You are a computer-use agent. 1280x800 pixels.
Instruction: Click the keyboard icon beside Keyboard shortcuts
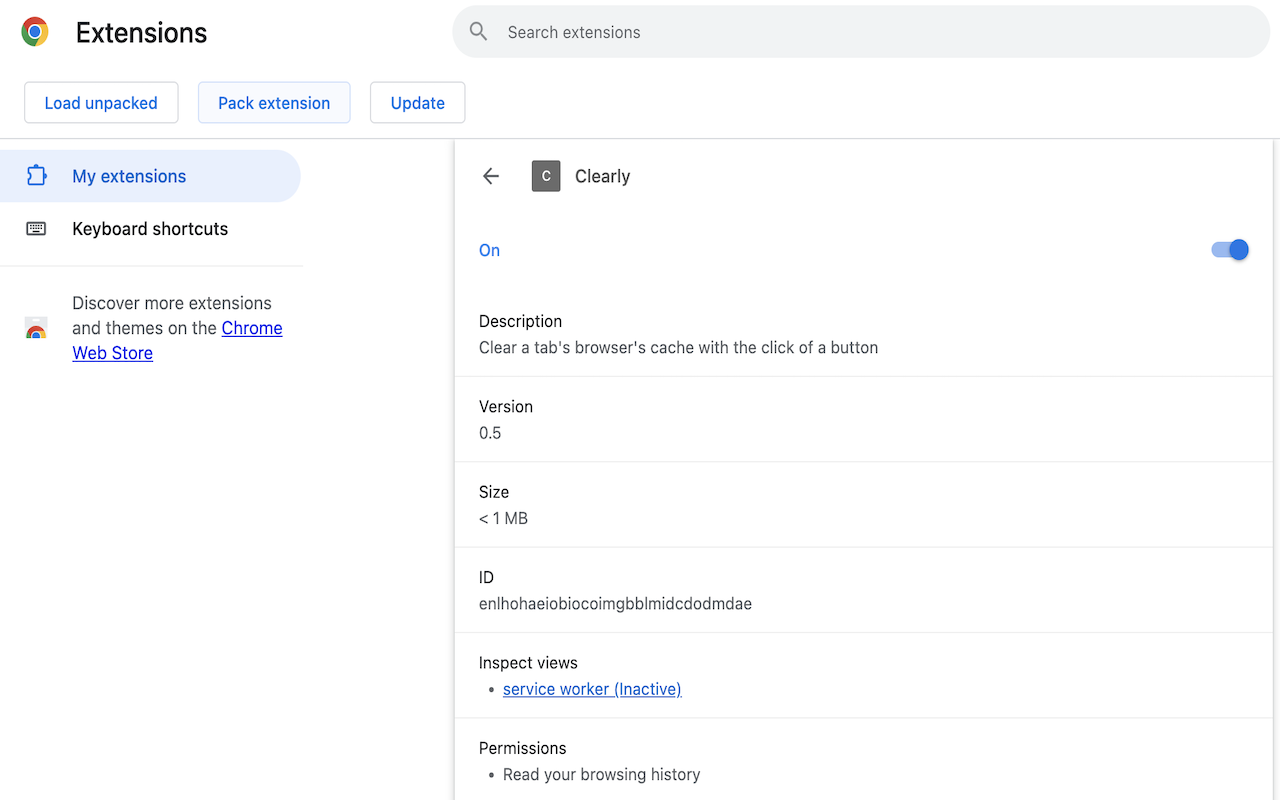tap(37, 228)
